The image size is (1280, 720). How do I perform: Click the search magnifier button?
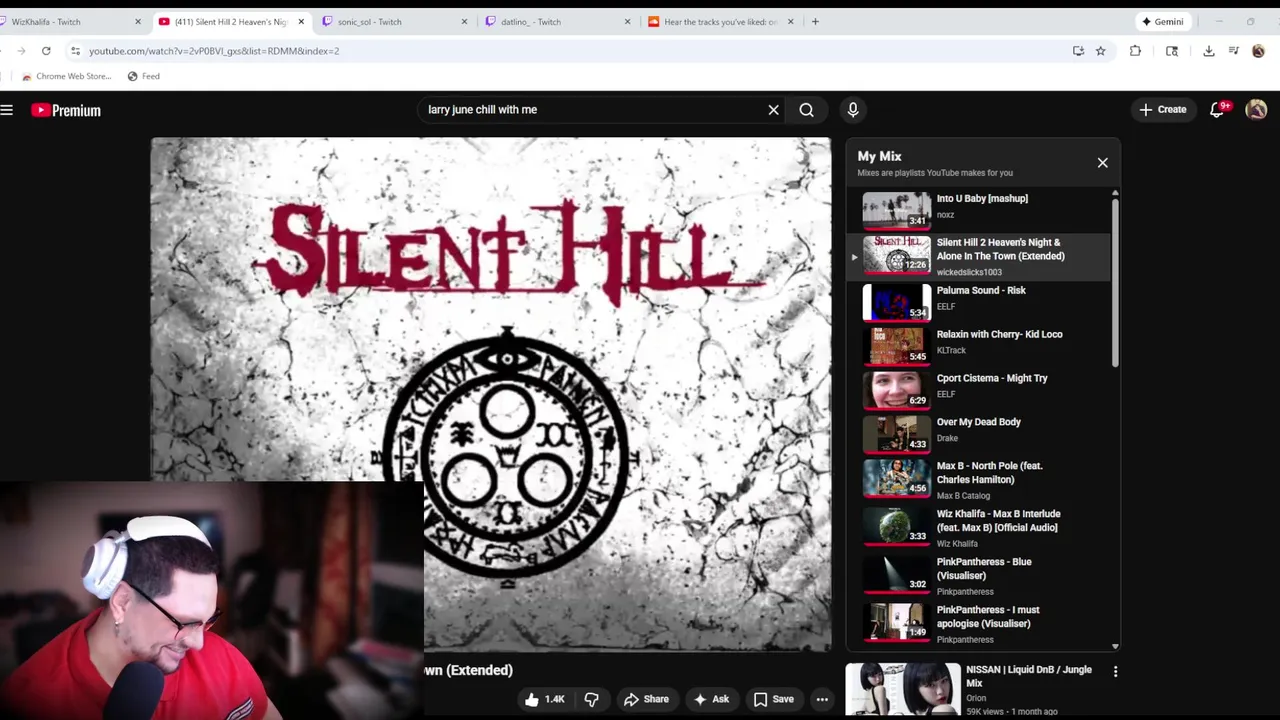click(x=807, y=110)
